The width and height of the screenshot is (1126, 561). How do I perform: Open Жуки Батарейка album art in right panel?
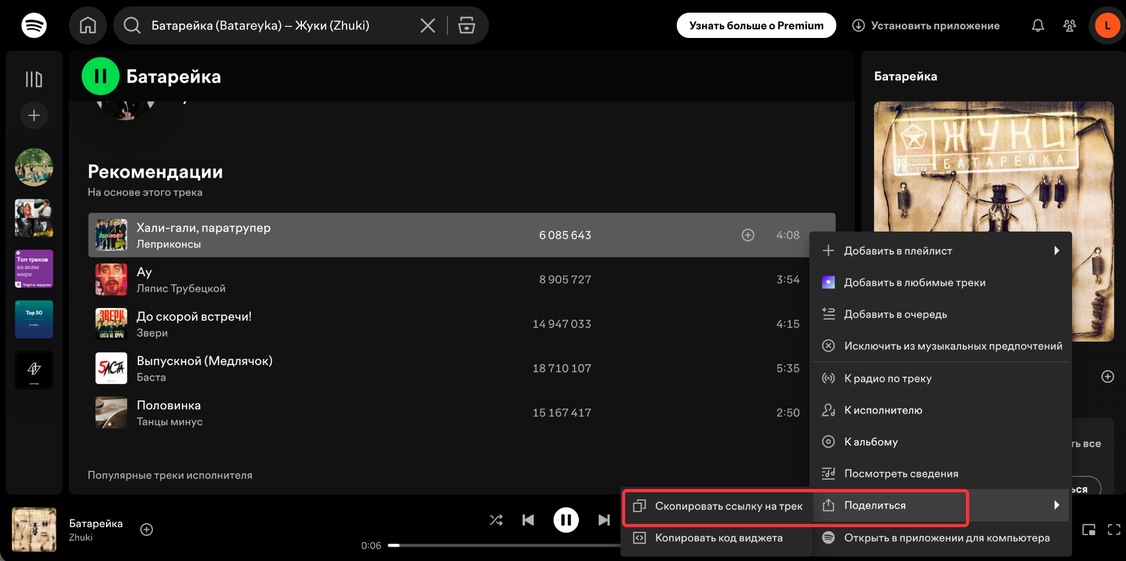click(994, 221)
